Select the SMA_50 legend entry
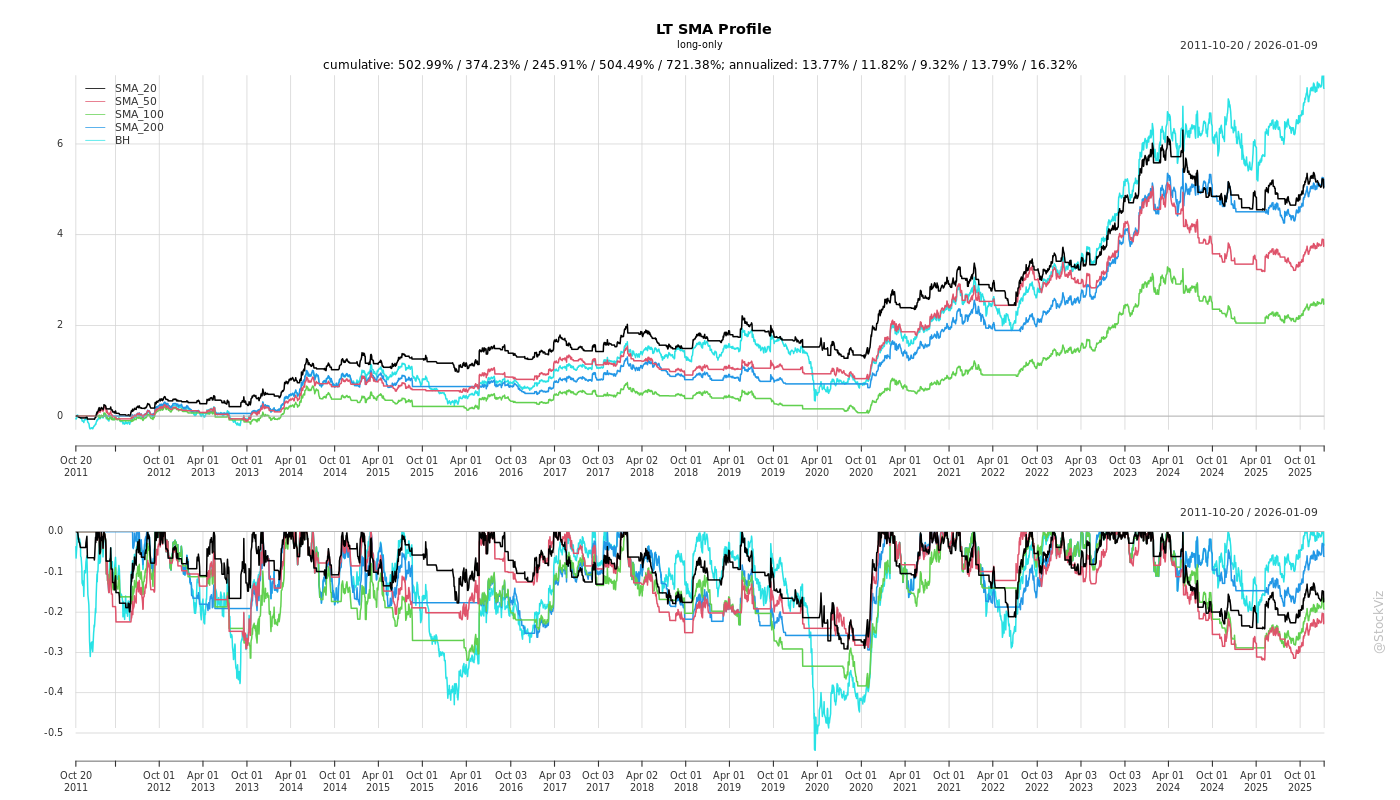 click(x=135, y=102)
